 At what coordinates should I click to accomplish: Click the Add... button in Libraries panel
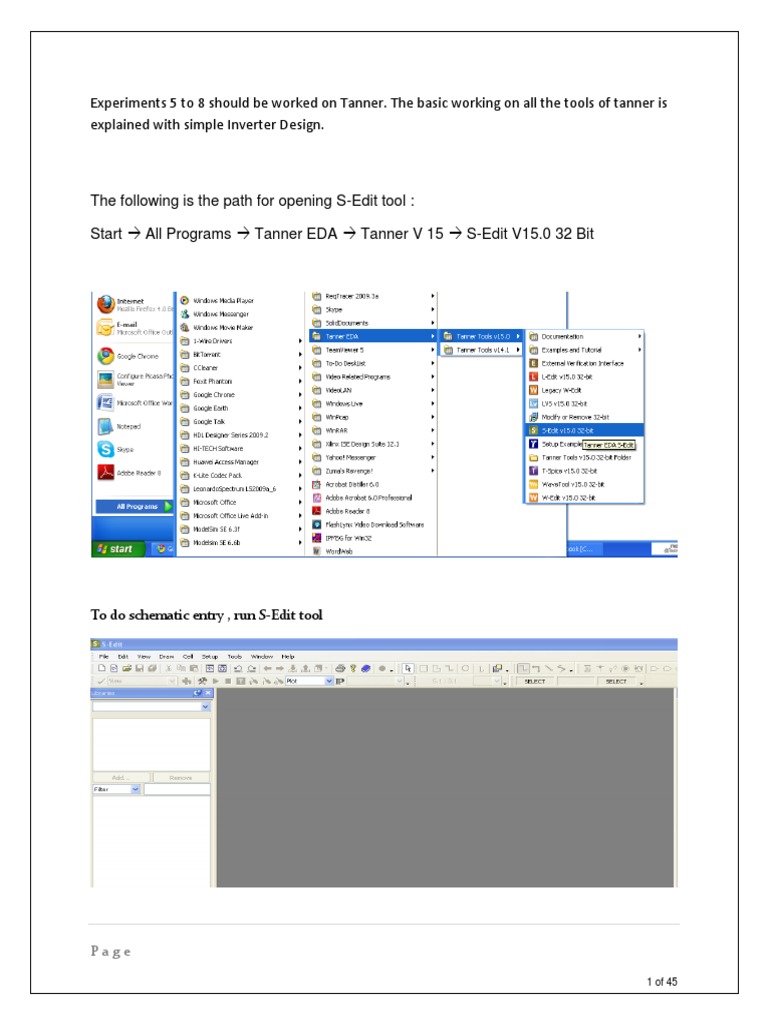tap(120, 777)
